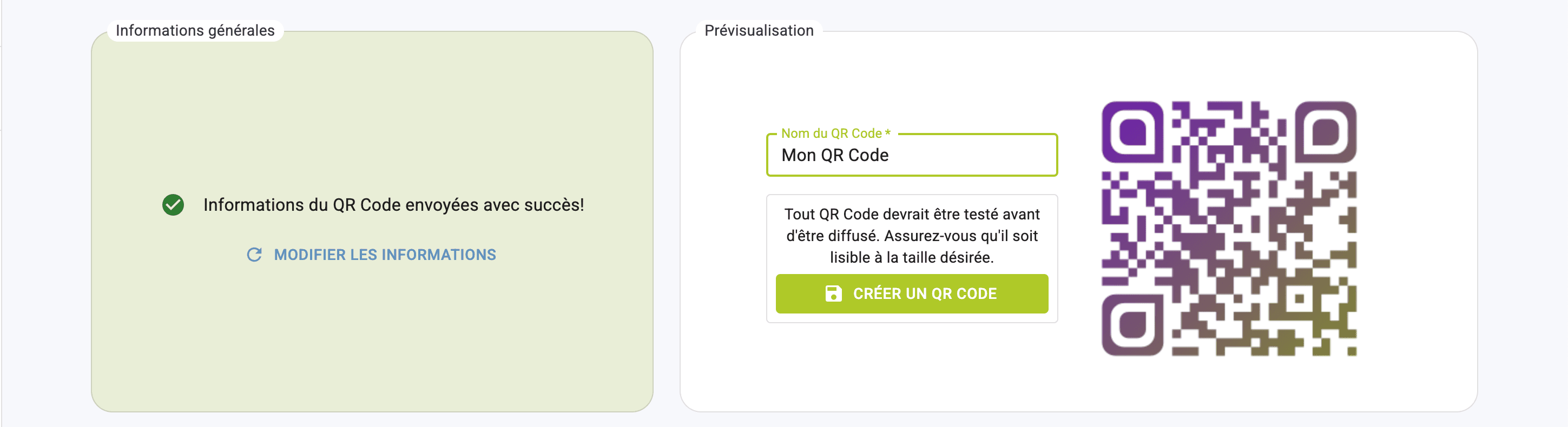Click the "Mon QR Code" text value
Image resolution: width=1568 pixels, height=427 pixels.
tap(834, 156)
